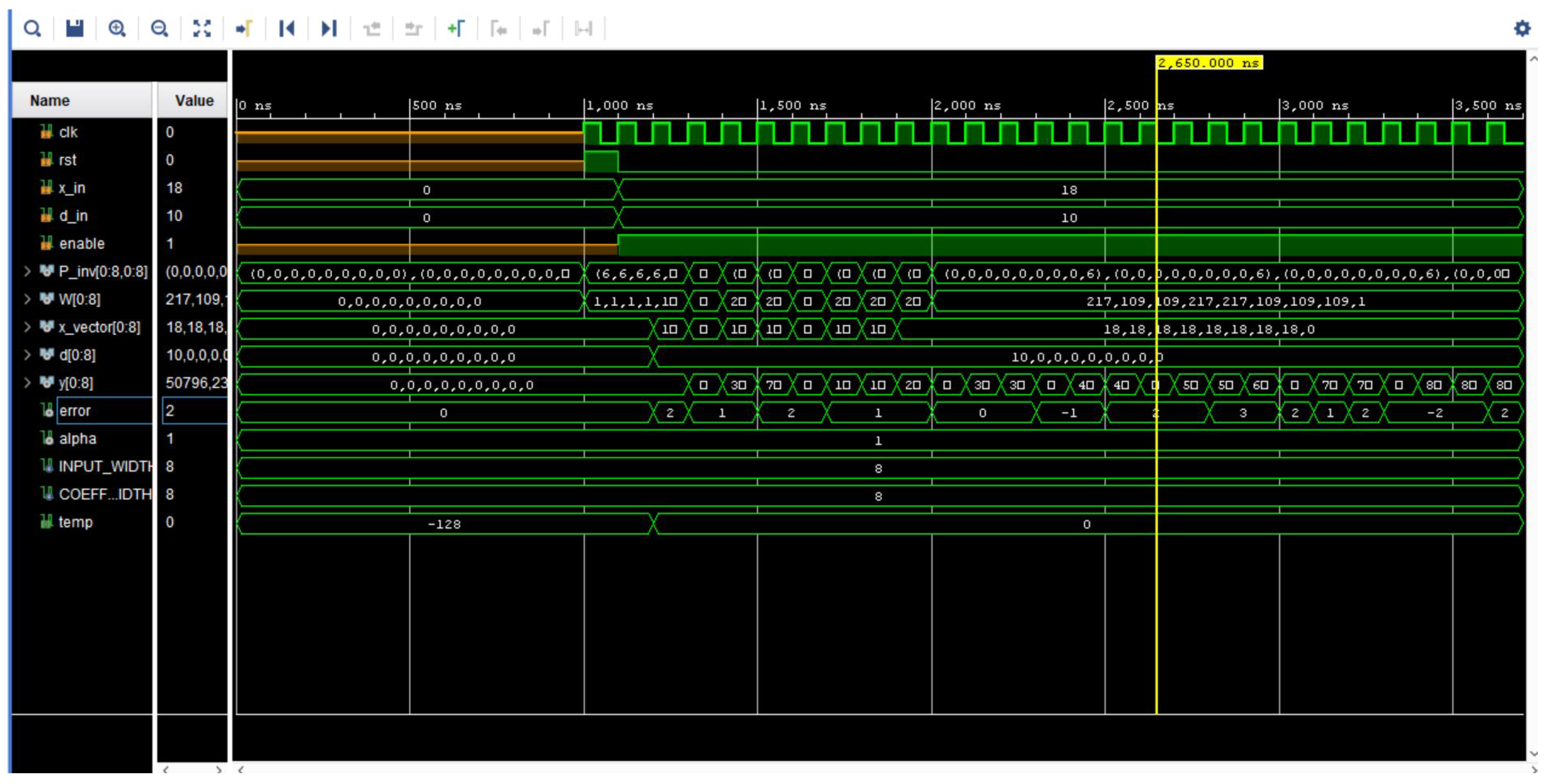
Task: Click the Search magnifier icon
Action: pos(32,28)
